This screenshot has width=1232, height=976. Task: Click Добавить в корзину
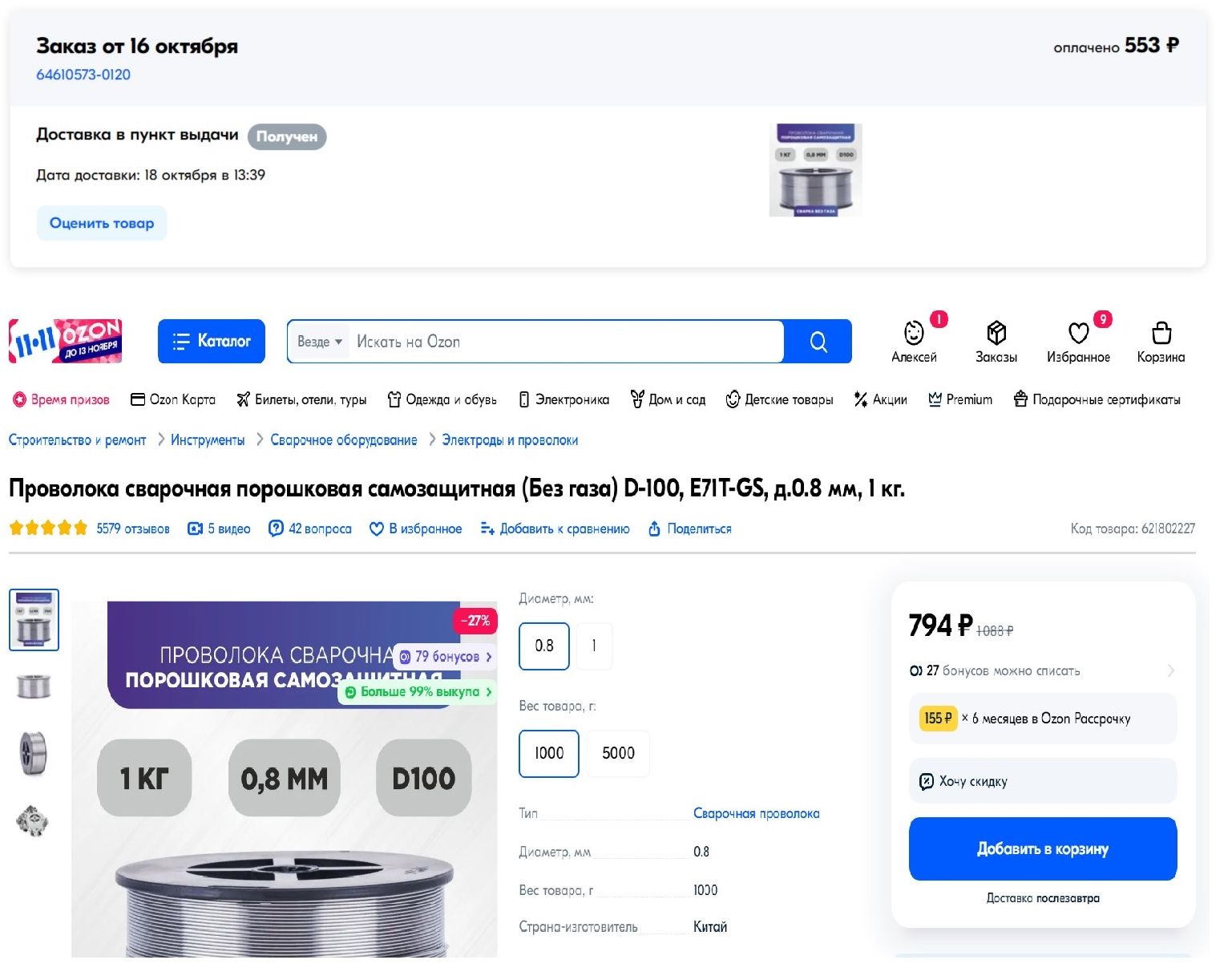point(1042,848)
